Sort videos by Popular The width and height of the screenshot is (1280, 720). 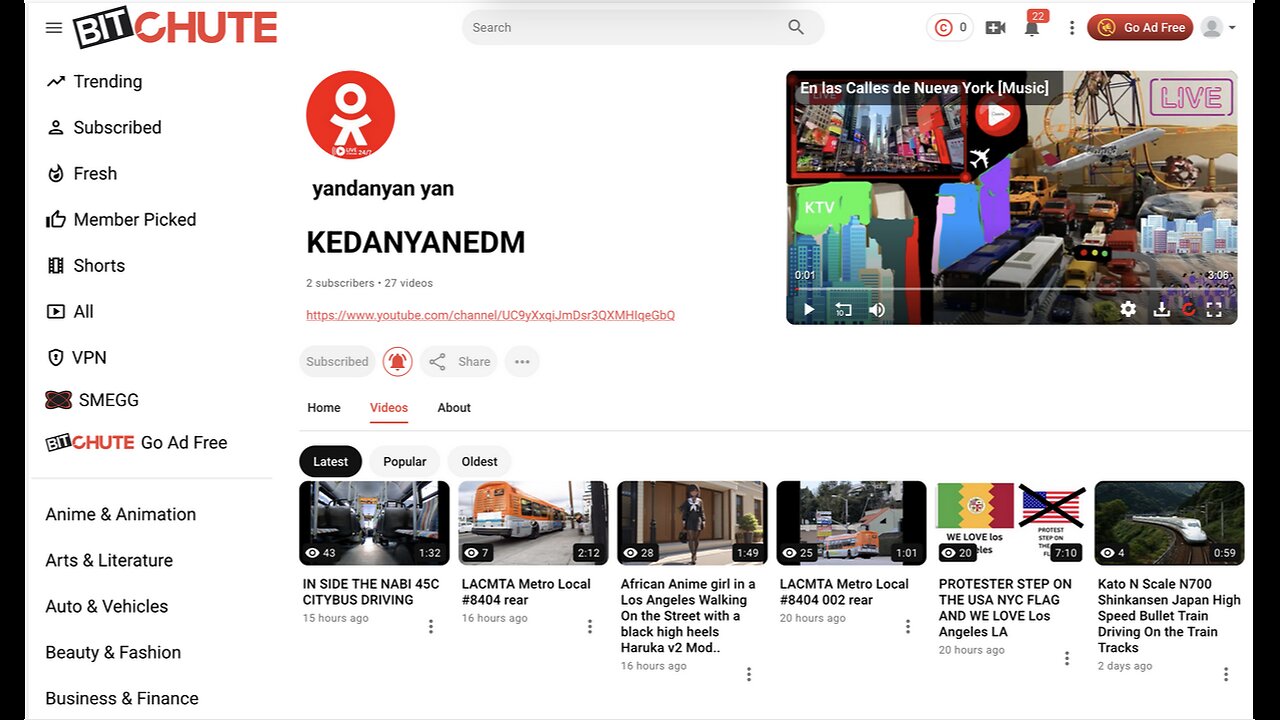405,462
